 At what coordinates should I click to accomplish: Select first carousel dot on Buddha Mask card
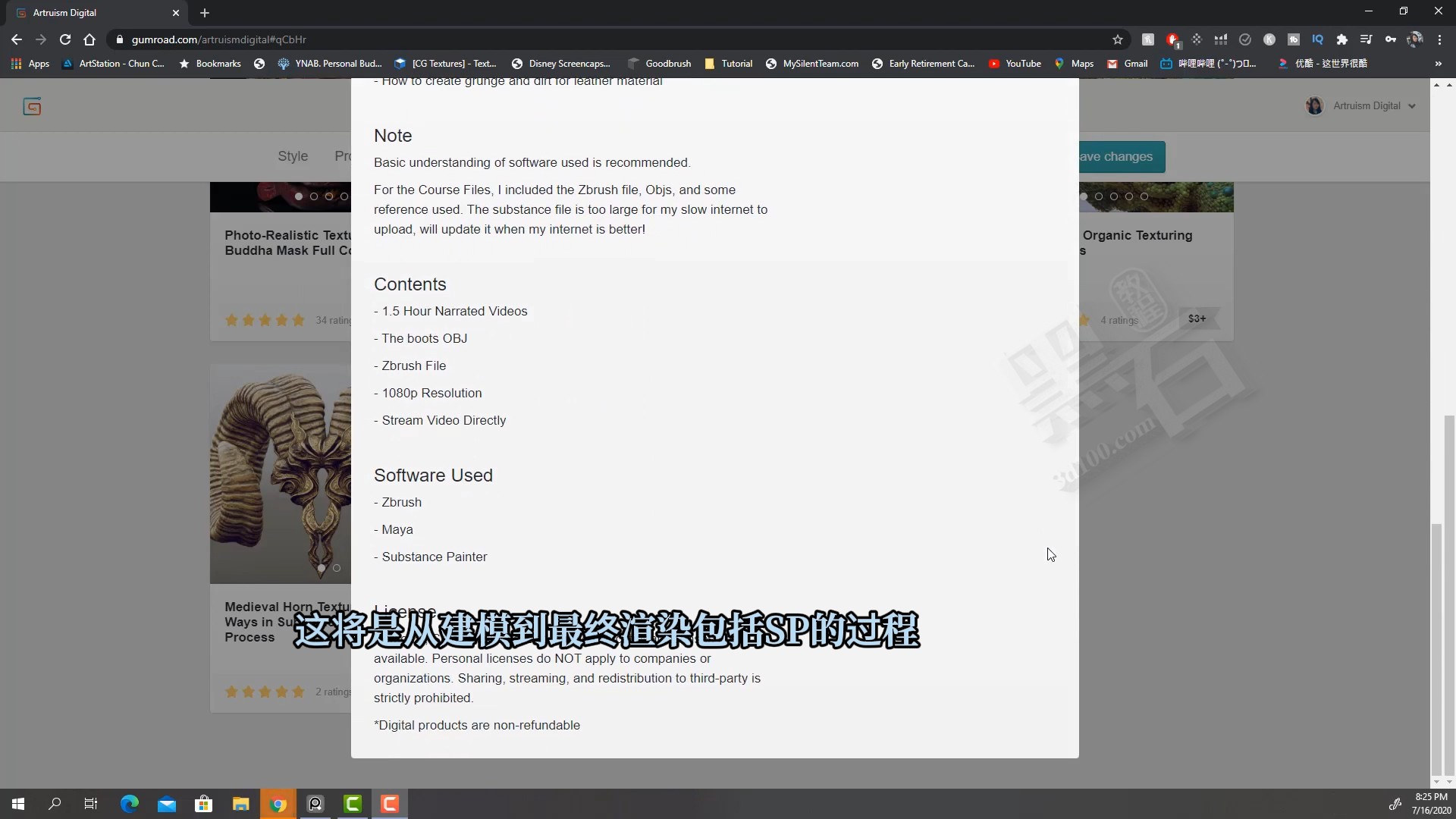(299, 196)
